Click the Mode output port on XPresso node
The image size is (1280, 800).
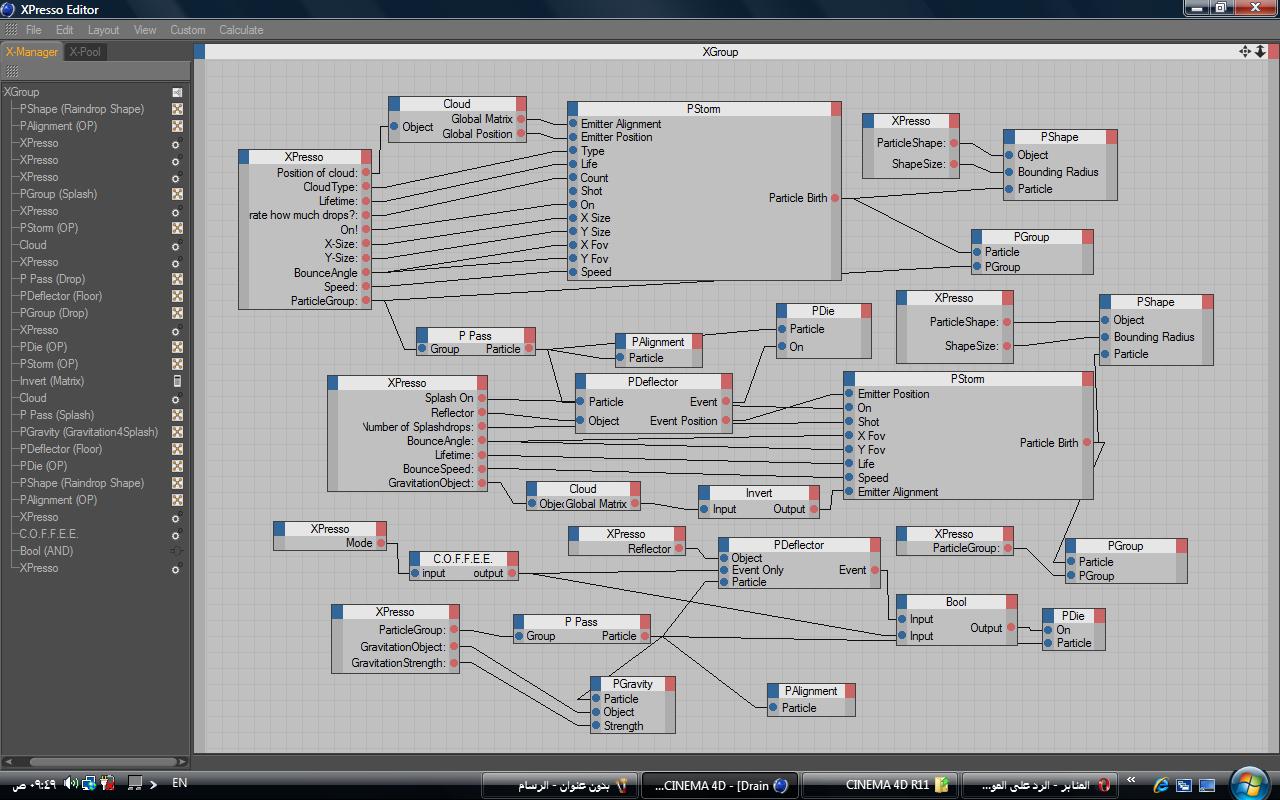[x=381, y=543]
